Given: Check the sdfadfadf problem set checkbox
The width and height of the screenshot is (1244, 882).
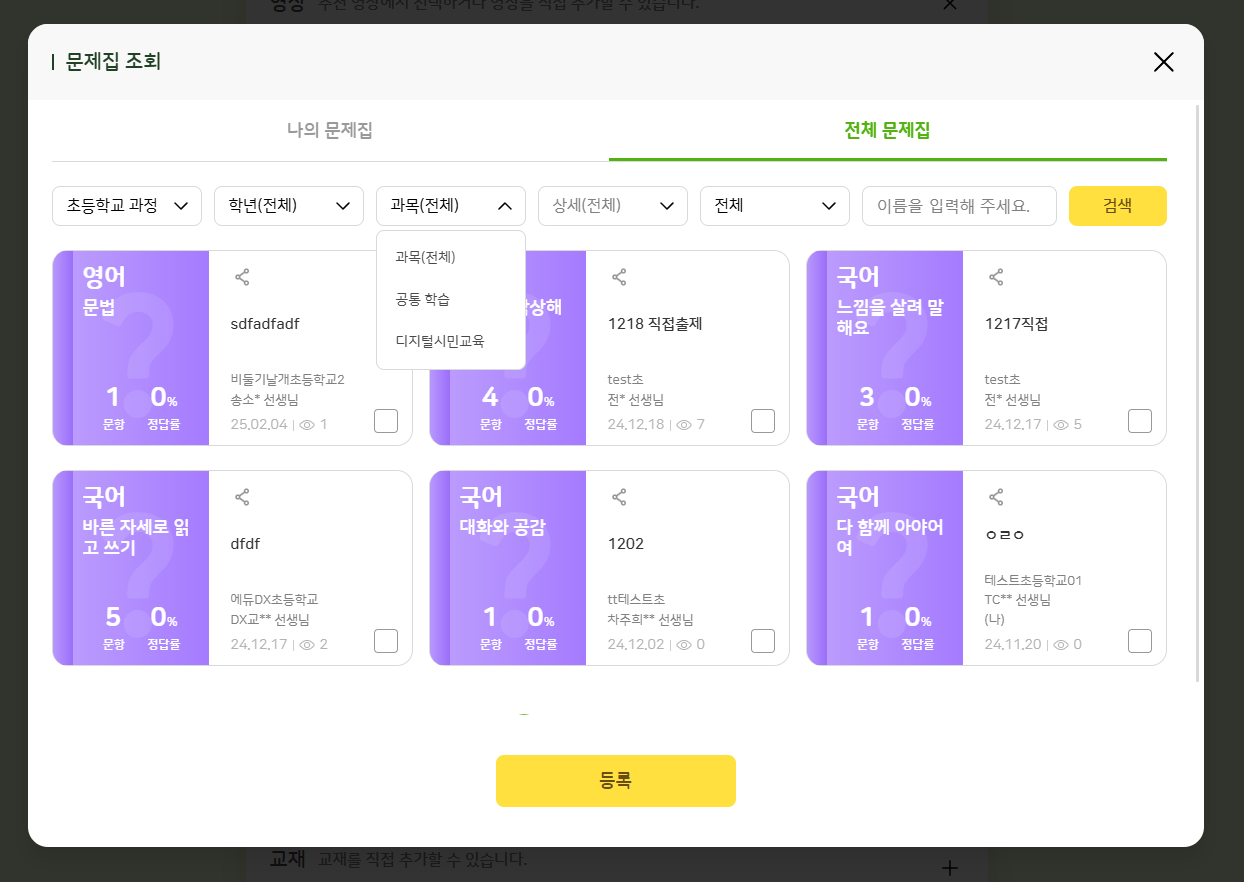Looking at the screenshot, I should click(x=386, y=421).
